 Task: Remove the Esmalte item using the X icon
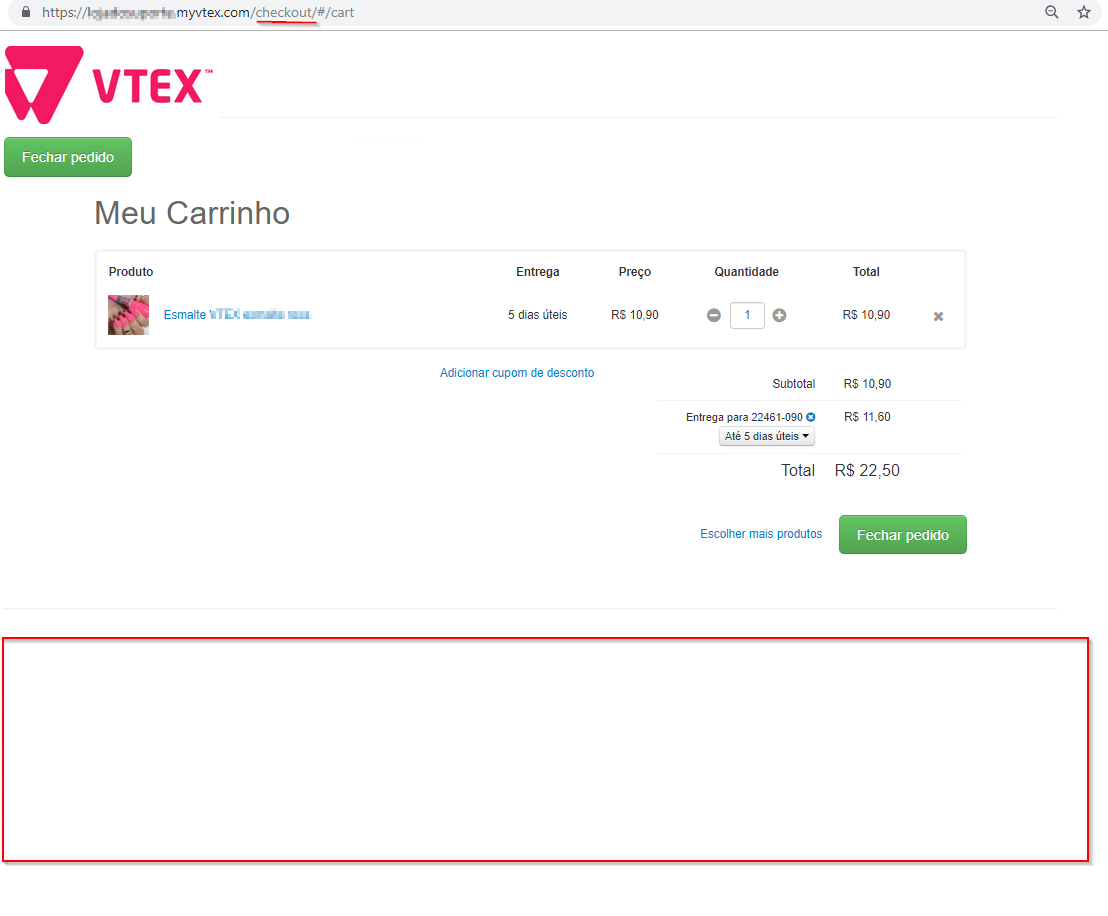pyautogui.click(x=938, y=316)
